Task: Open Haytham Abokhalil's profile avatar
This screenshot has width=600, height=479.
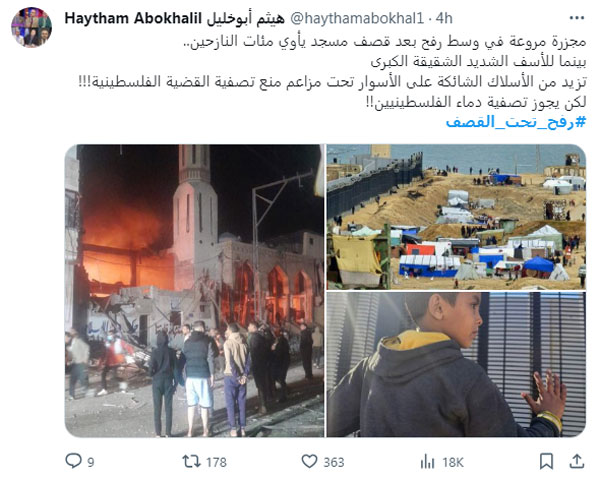Action: pyautogui.click(x=31, y=27)
